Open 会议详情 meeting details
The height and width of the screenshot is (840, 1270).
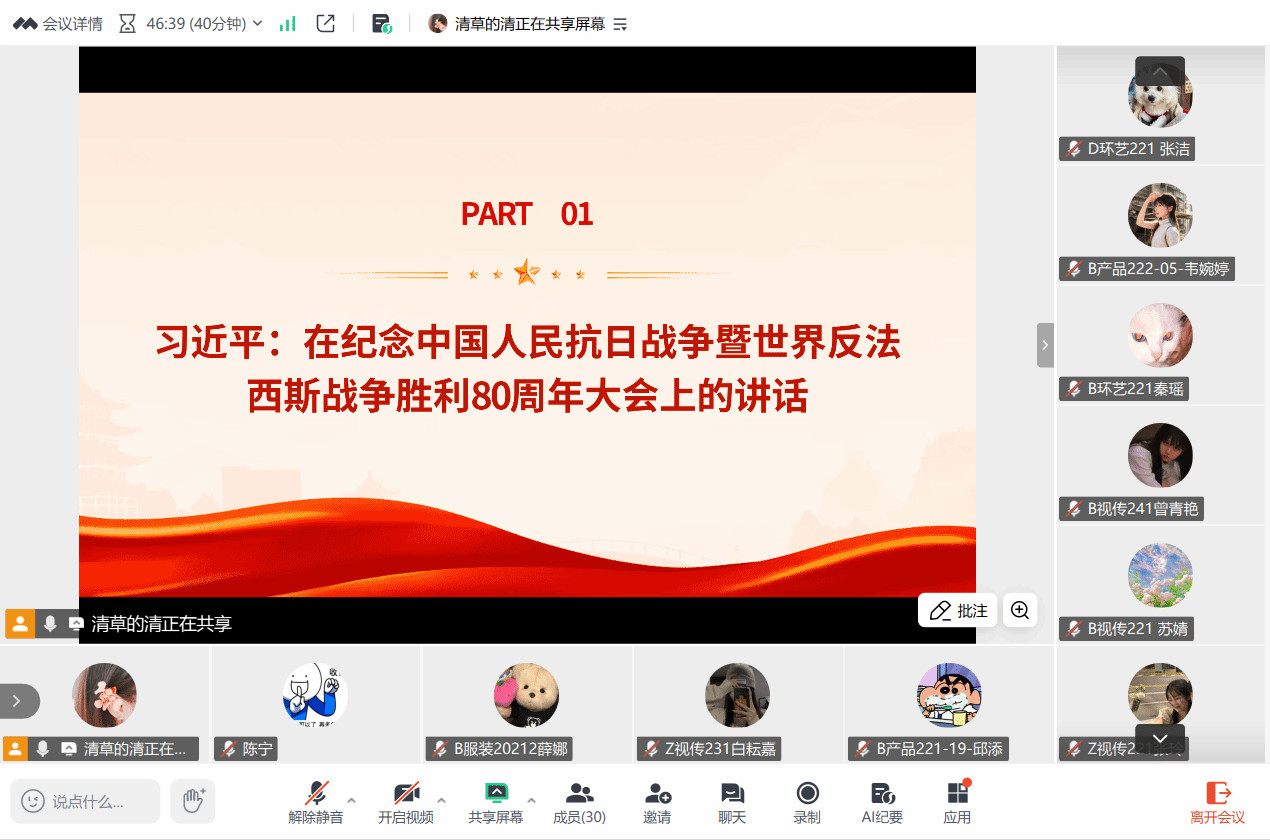(58, 23)
